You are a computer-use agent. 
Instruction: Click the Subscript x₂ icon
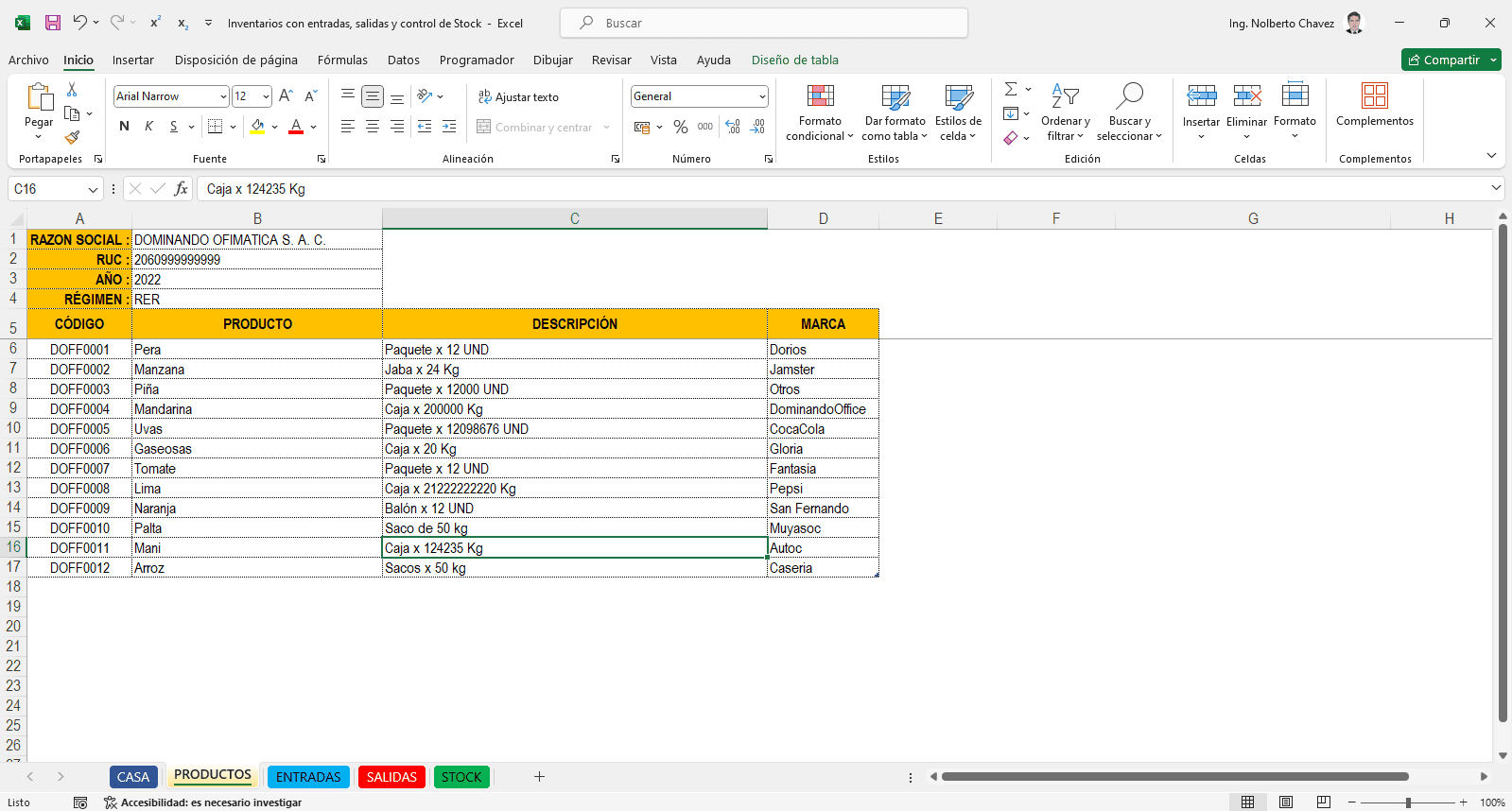click(182, 23)
